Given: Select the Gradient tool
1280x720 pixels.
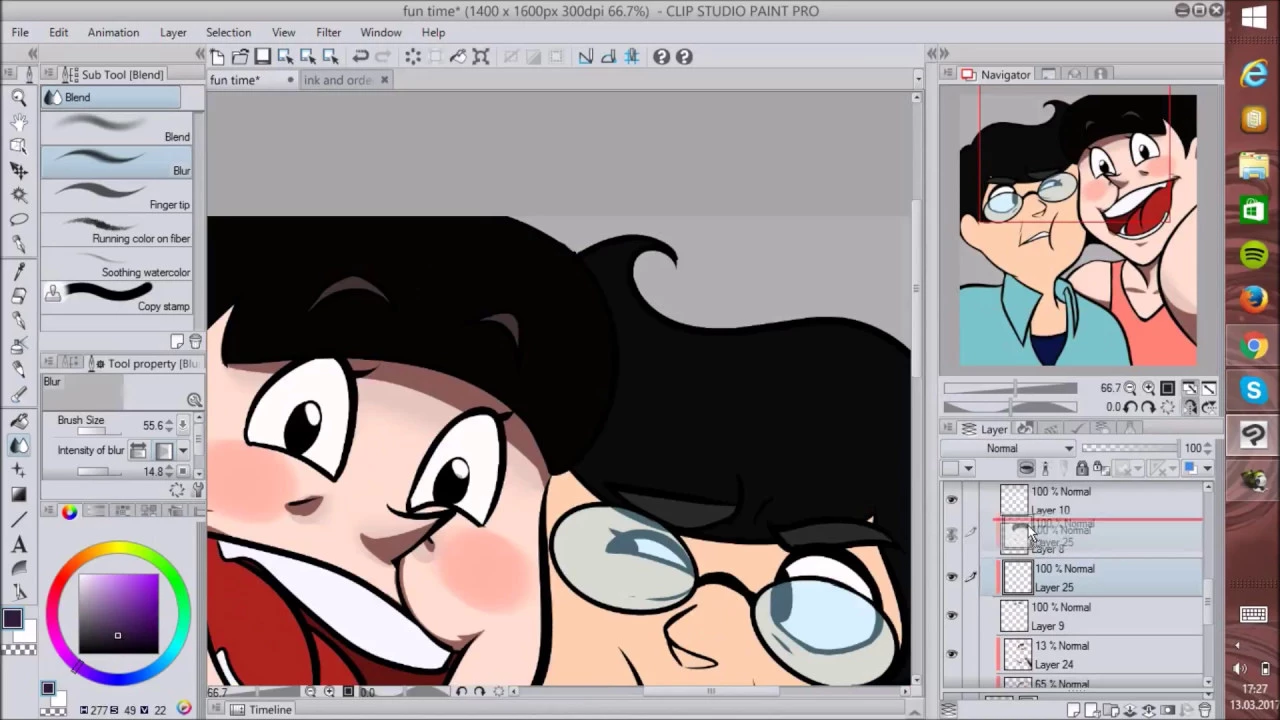Looking at the screenshot, I should [x=19, y=494].
